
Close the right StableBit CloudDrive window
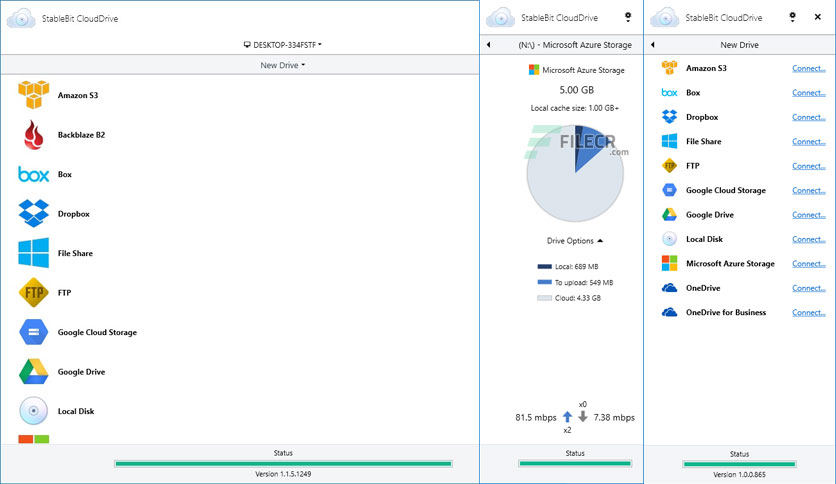point(817,17)
